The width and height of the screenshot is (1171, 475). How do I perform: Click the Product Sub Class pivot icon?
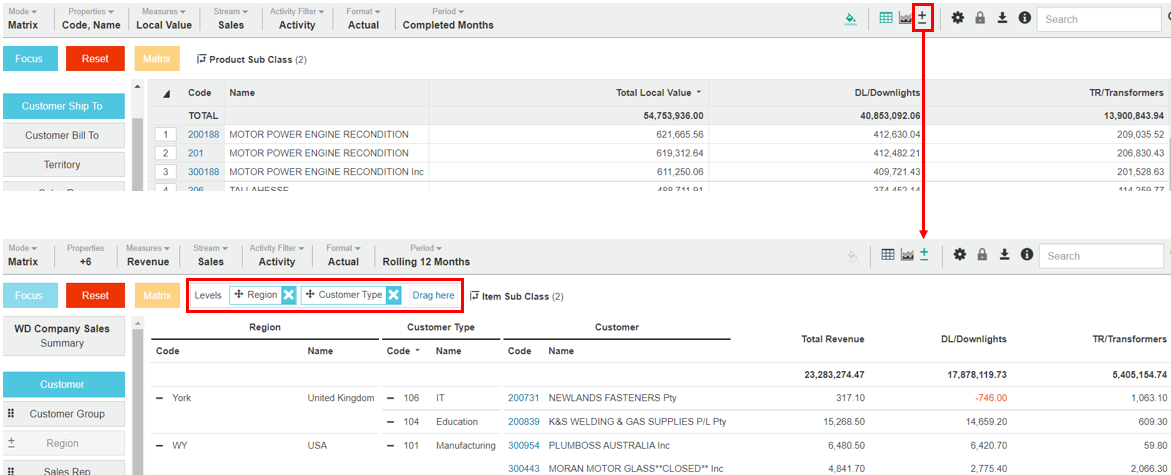point(201,59)
